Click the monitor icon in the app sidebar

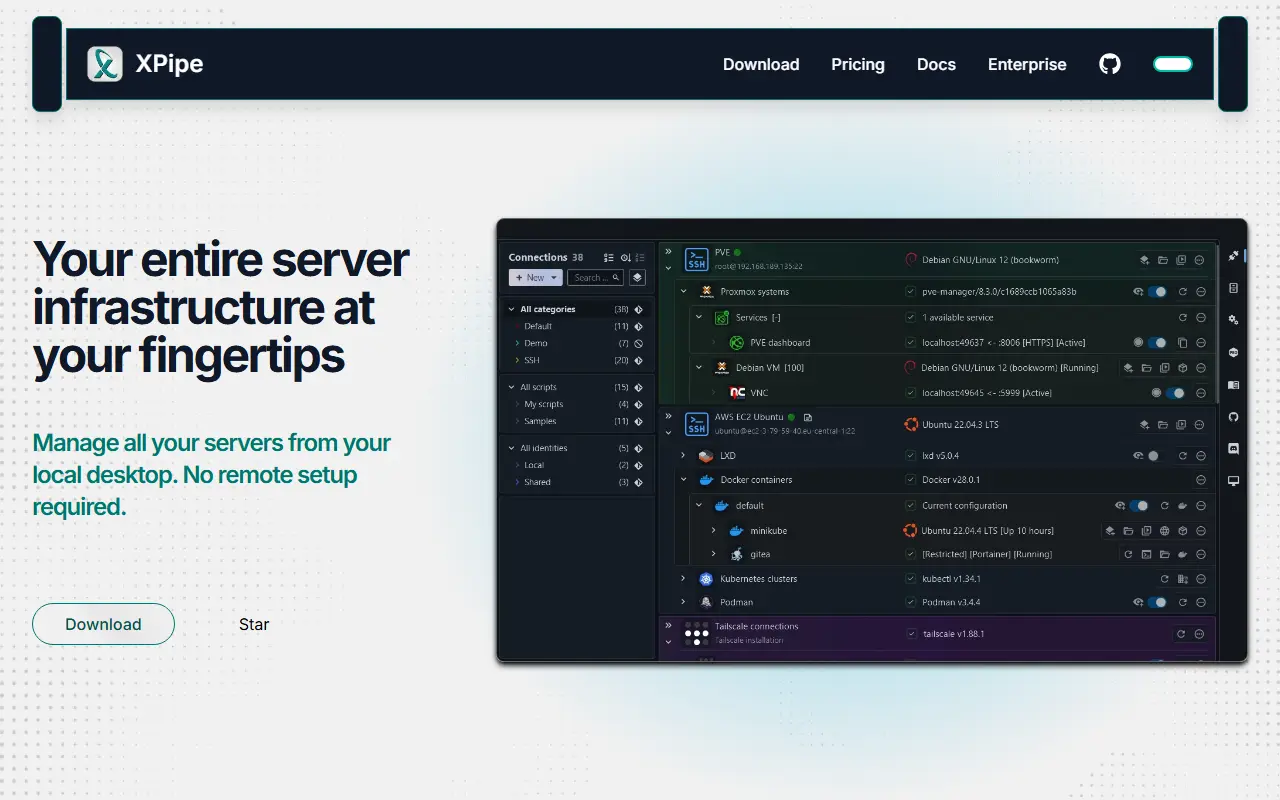(x=1233, y=481)
